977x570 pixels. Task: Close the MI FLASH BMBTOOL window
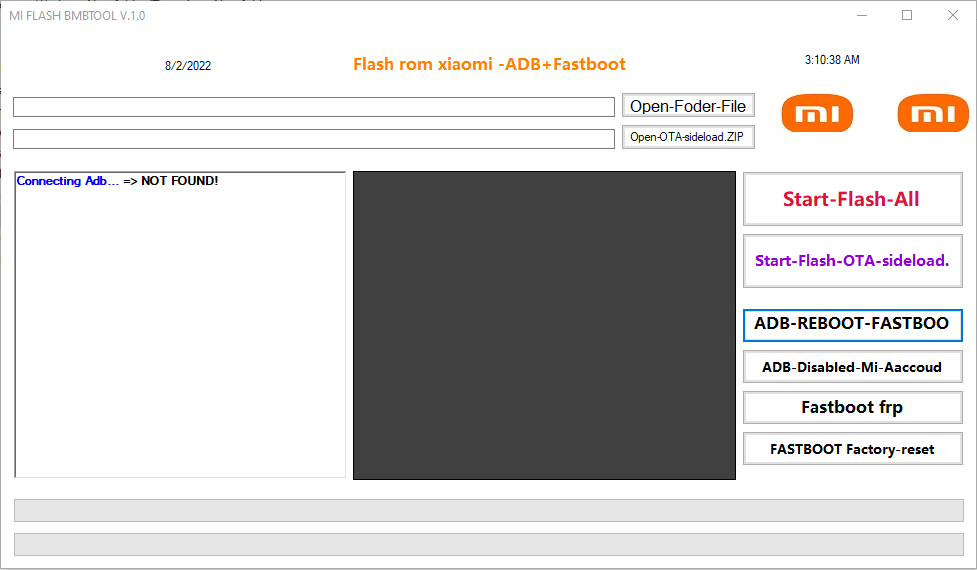(x=953, y=15)
